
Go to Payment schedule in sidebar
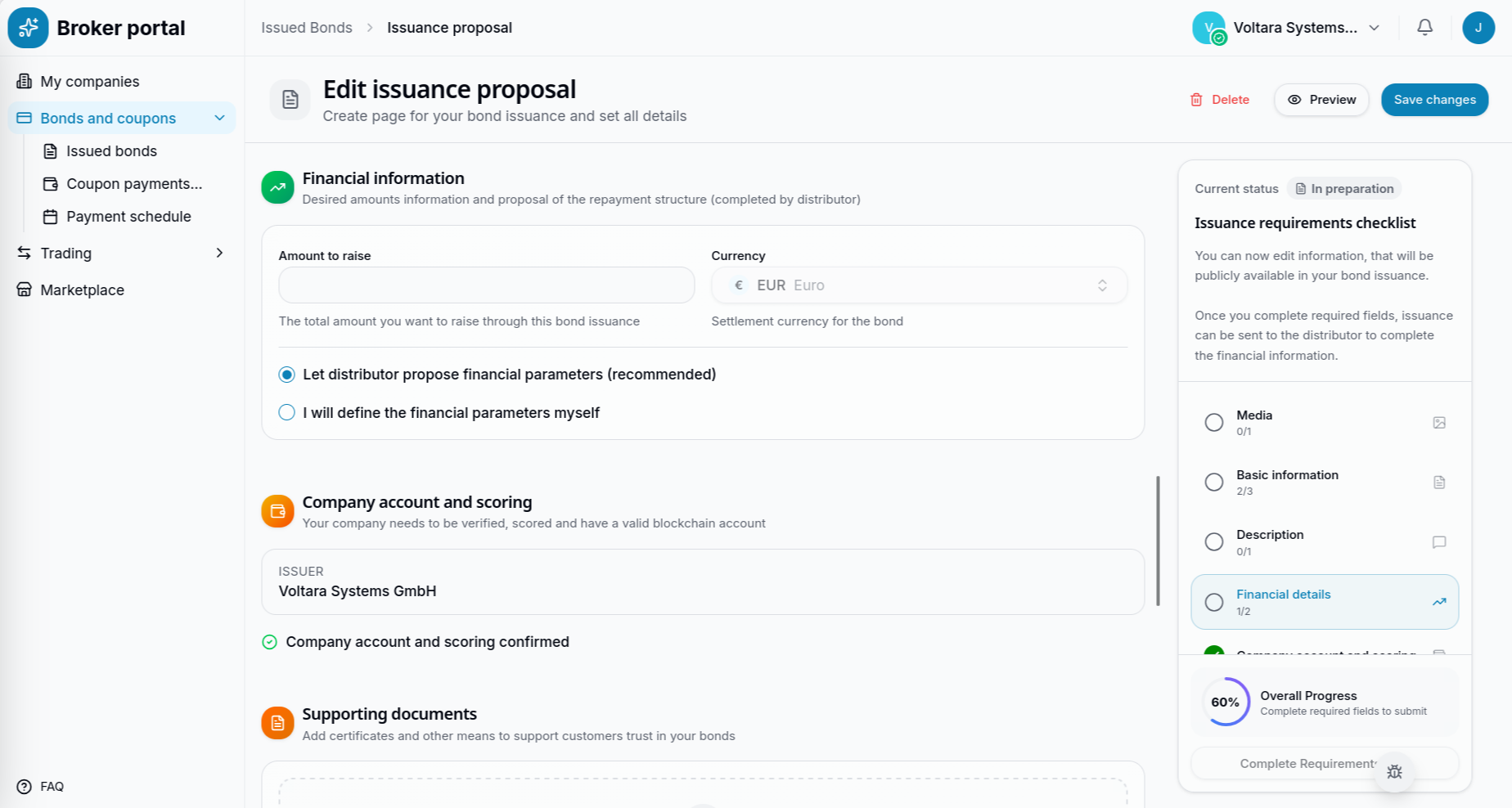point(128,217)
